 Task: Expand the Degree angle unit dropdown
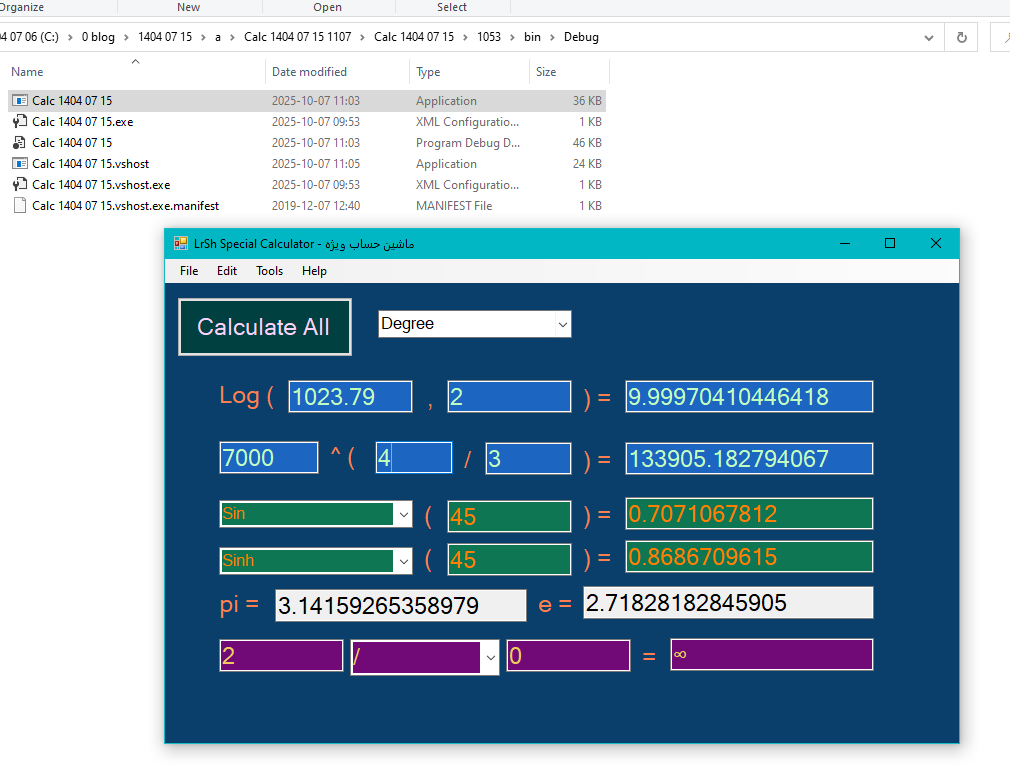[x=563, y=324]
